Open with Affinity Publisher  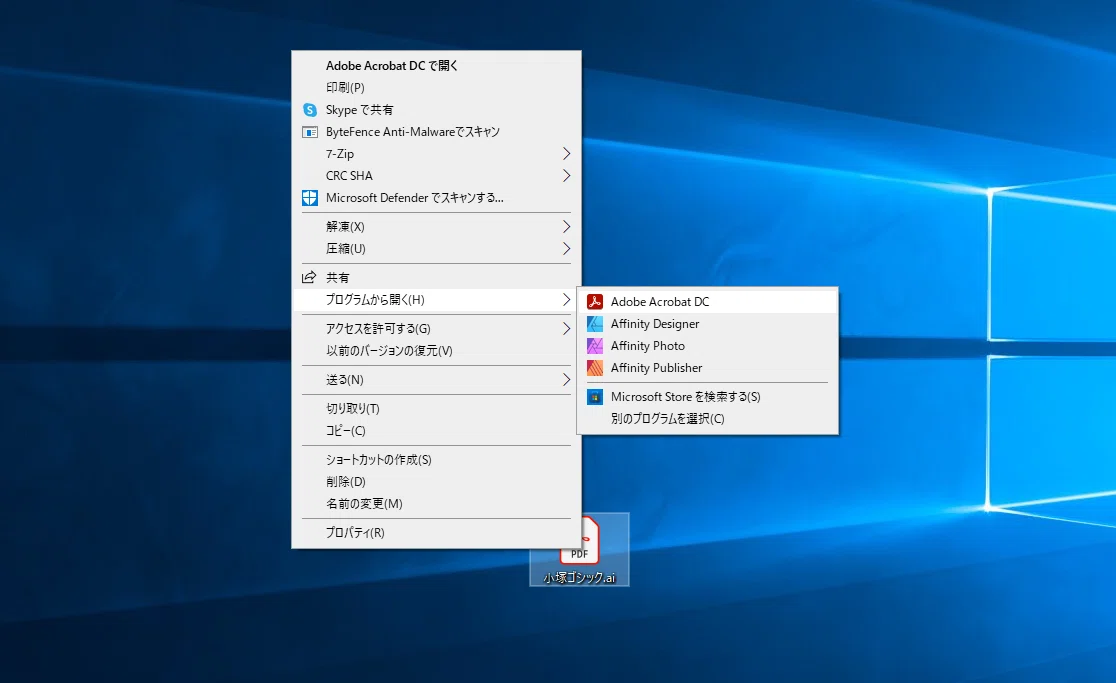click(707, 368)
